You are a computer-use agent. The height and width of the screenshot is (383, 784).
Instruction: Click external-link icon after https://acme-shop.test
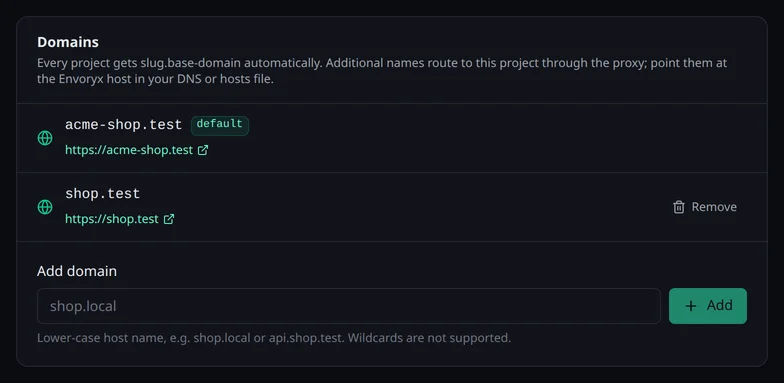click(203, 150)
